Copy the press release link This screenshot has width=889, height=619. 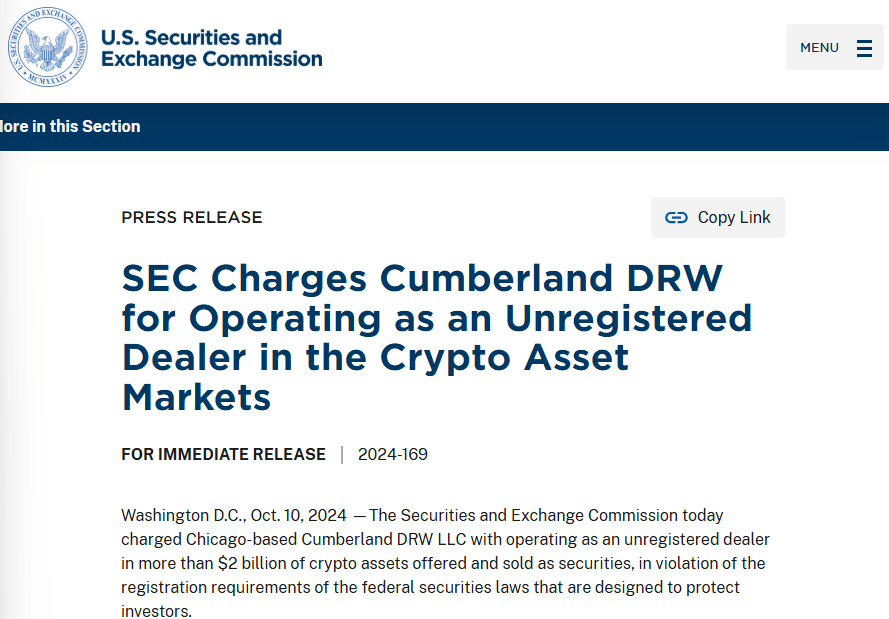tap(718, 218)
